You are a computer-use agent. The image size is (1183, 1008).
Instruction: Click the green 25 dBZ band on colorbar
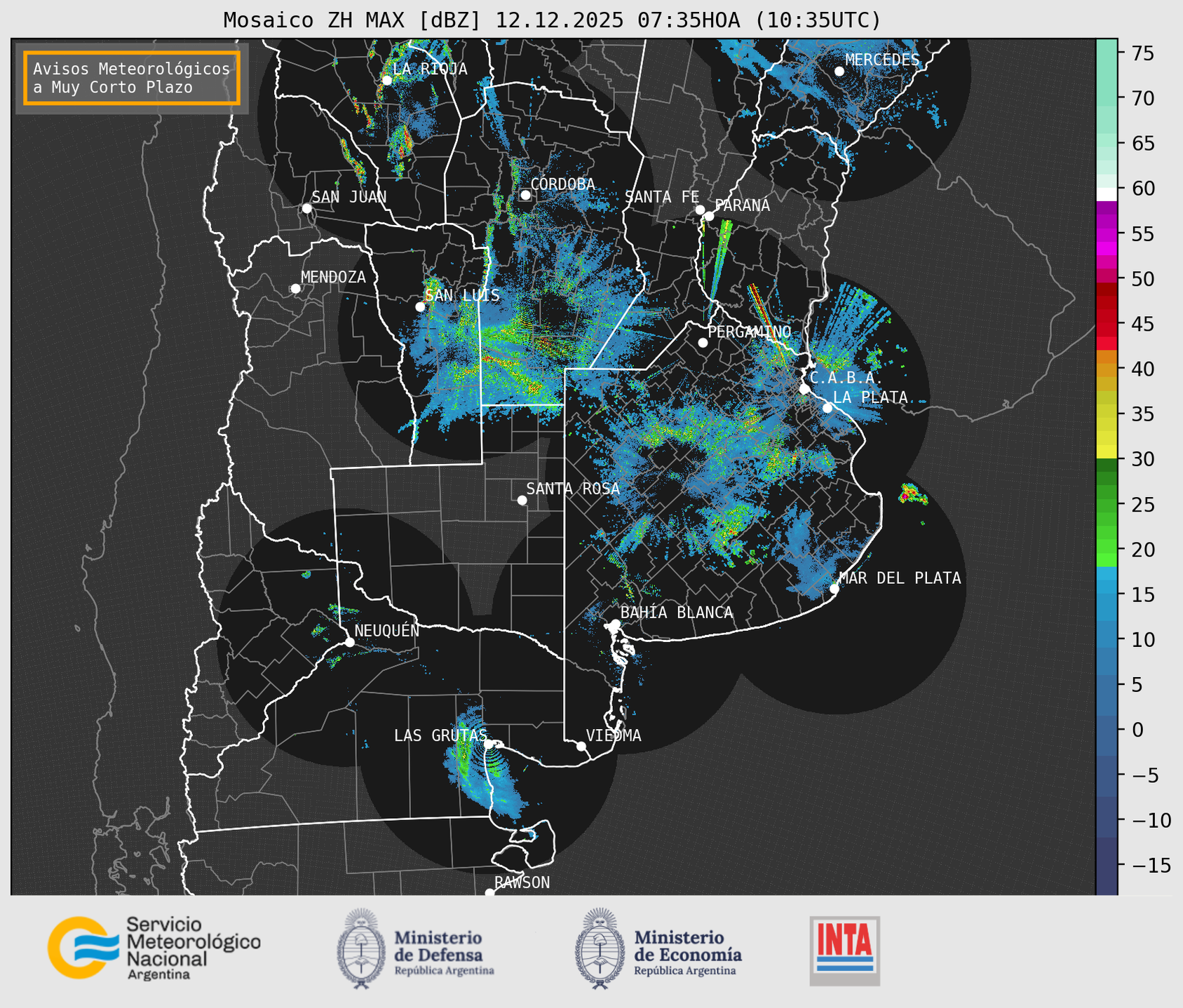(x=1107, y=504)
